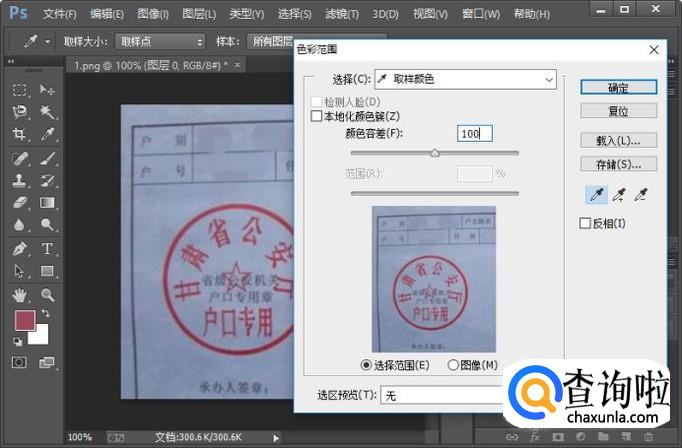
Task: Check the 反相 invert checkbox
Action: point(585,224)
